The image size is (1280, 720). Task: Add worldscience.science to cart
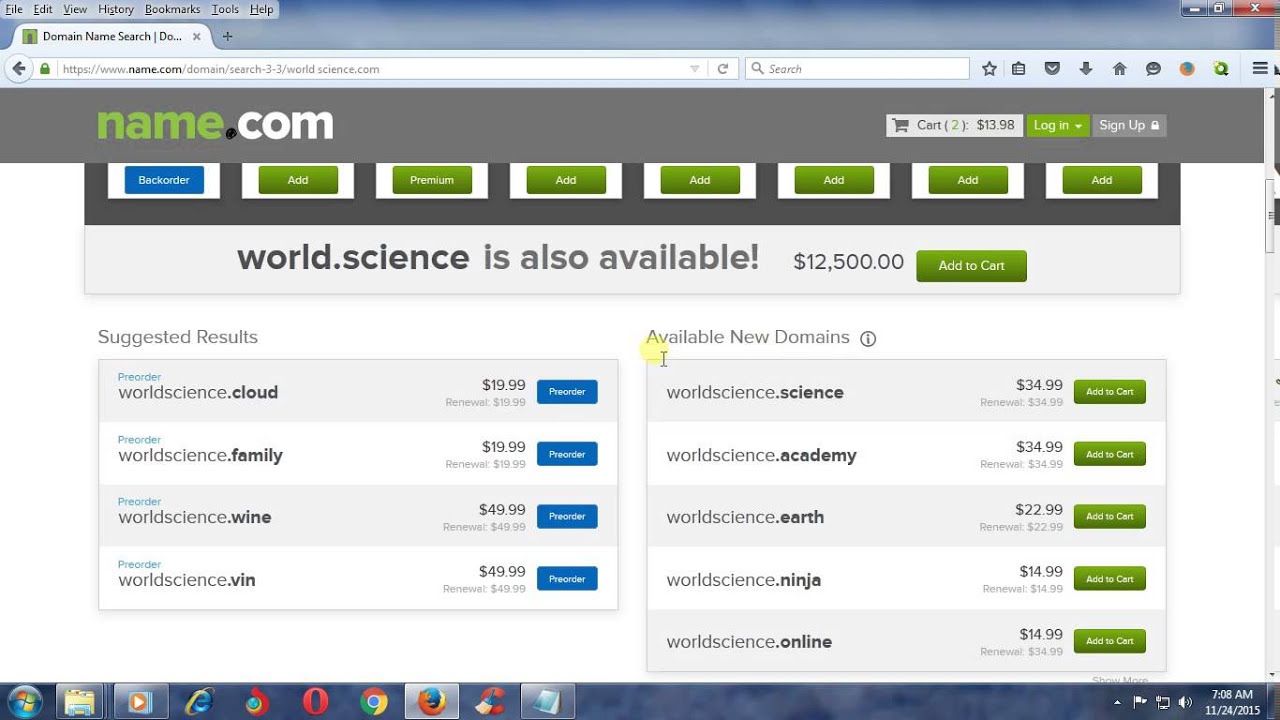tap(1110, 392)
